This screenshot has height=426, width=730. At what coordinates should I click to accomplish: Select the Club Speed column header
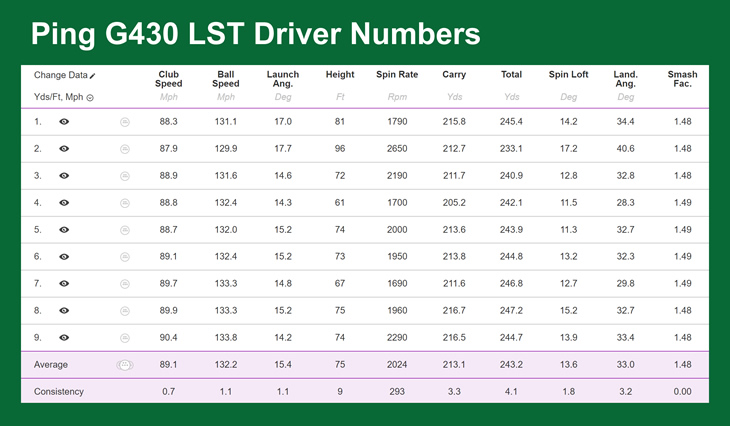tap(169, 79)
